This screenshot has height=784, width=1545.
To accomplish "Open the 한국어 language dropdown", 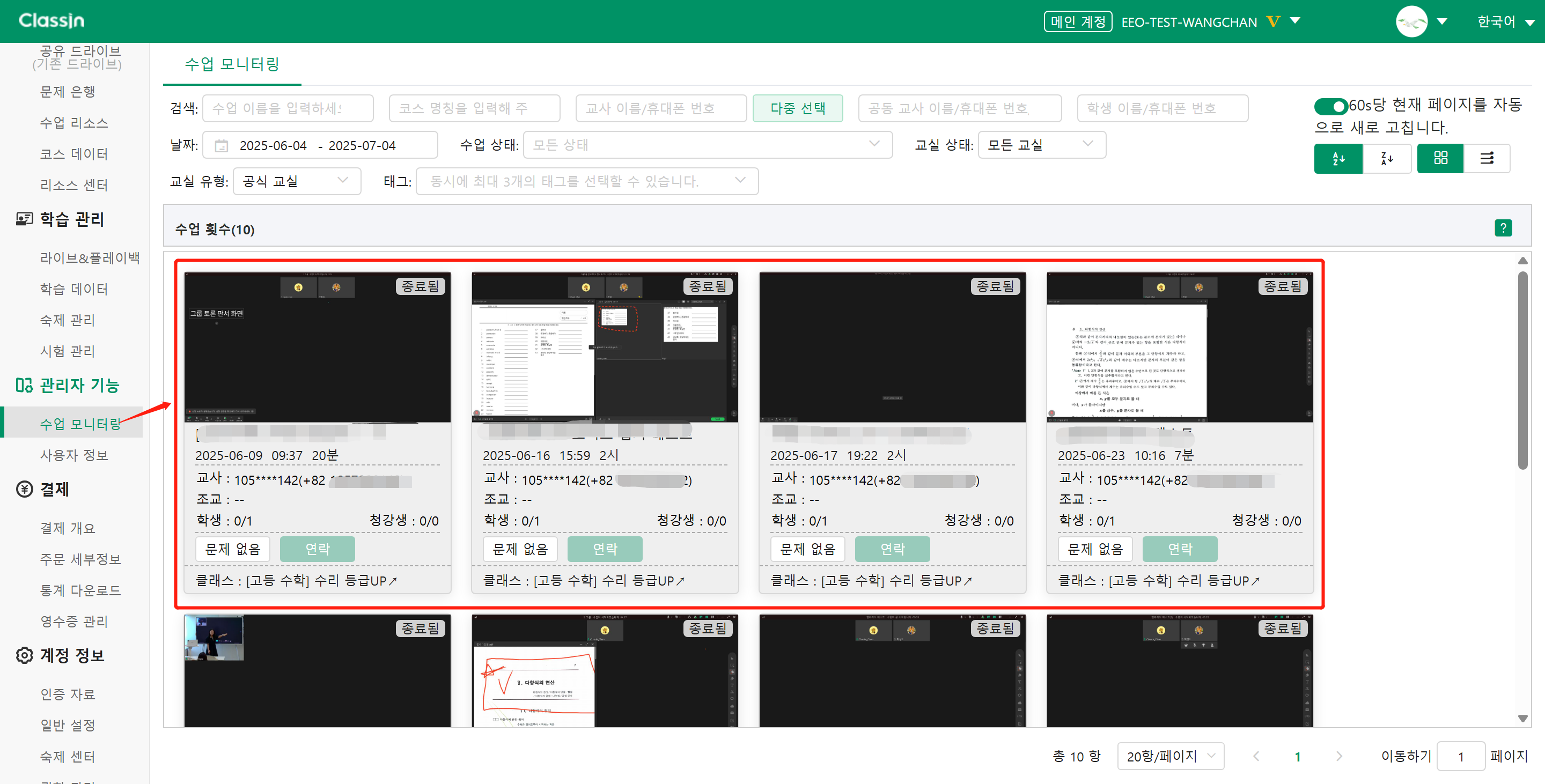I will pyautogui.click(x=1505, y=21).
